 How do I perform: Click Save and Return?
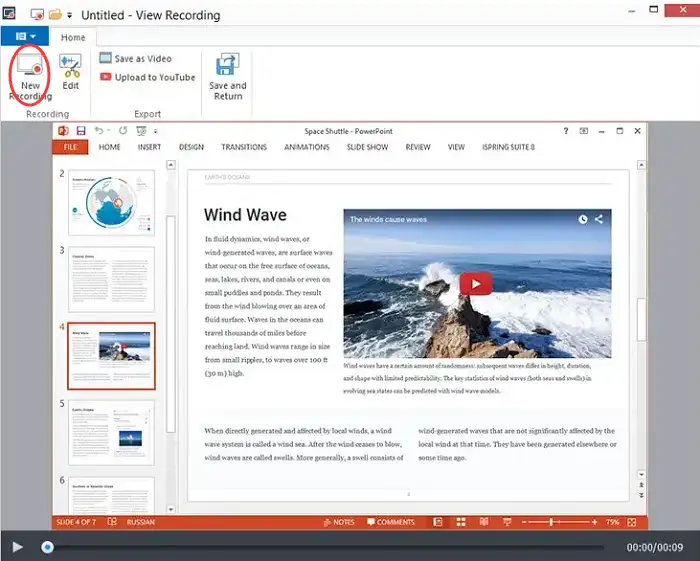228,76
